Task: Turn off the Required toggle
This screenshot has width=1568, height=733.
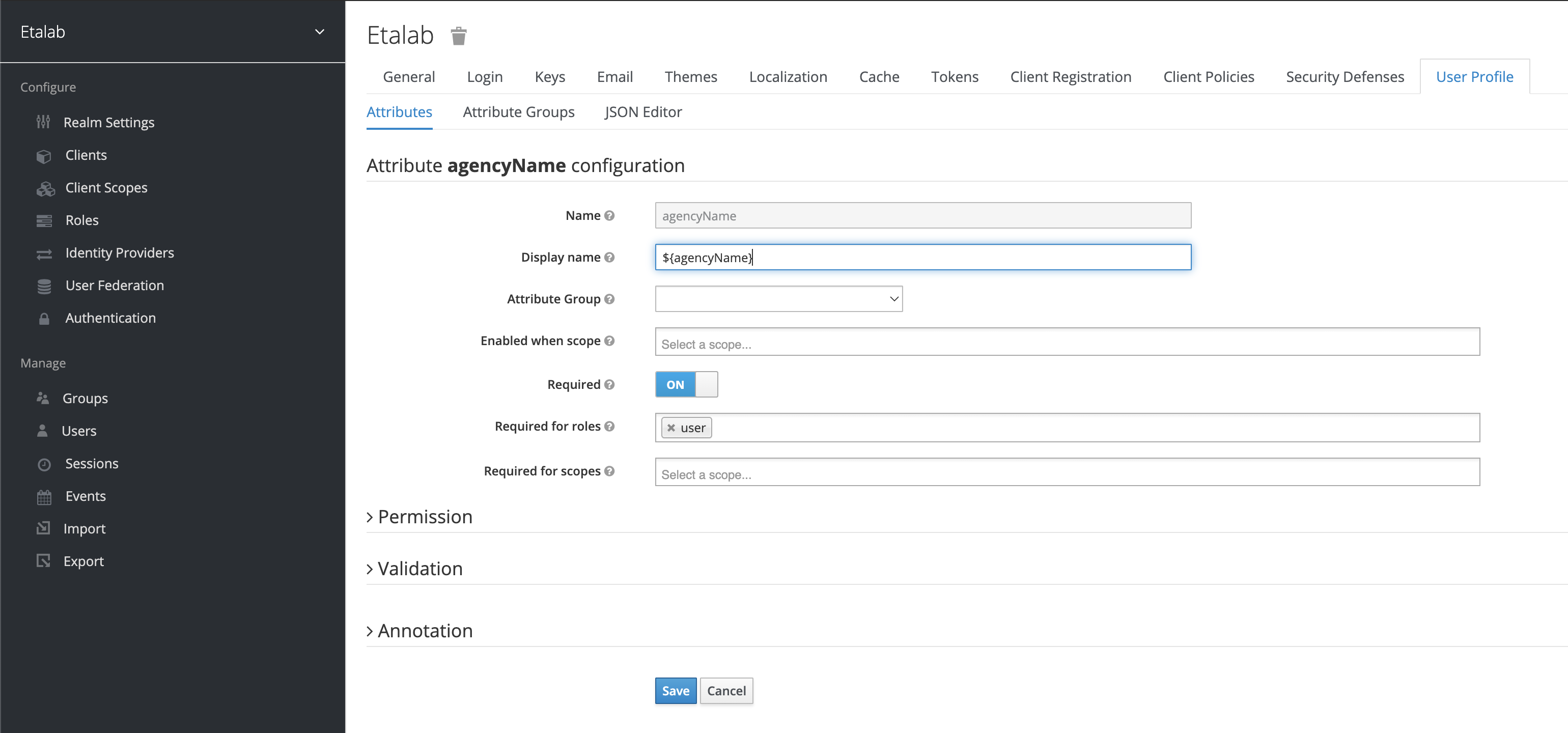Action: (706, 384)
